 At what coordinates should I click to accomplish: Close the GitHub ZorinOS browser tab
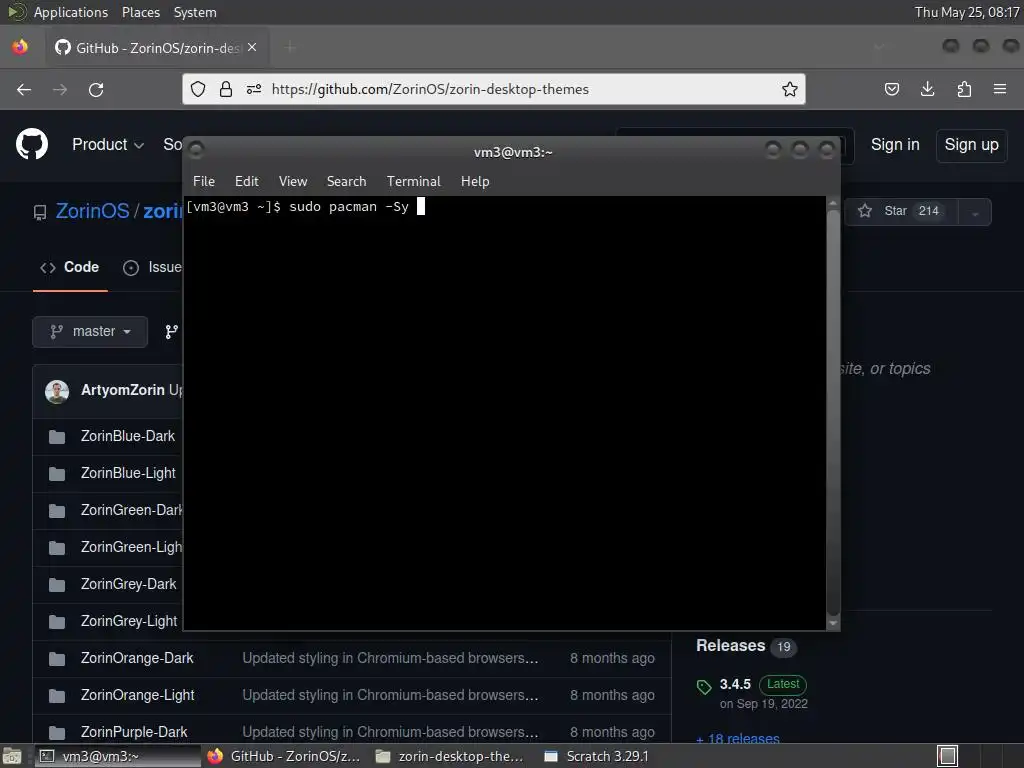pos(252,48)
